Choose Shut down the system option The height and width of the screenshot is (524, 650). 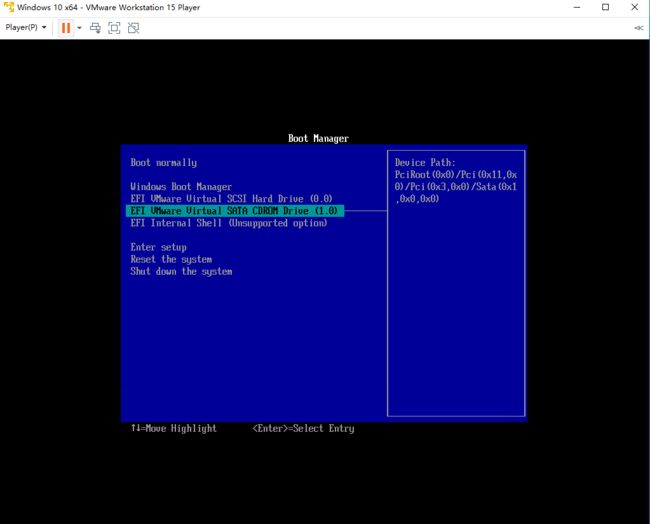pyautogui.click(x=181, y=271)
